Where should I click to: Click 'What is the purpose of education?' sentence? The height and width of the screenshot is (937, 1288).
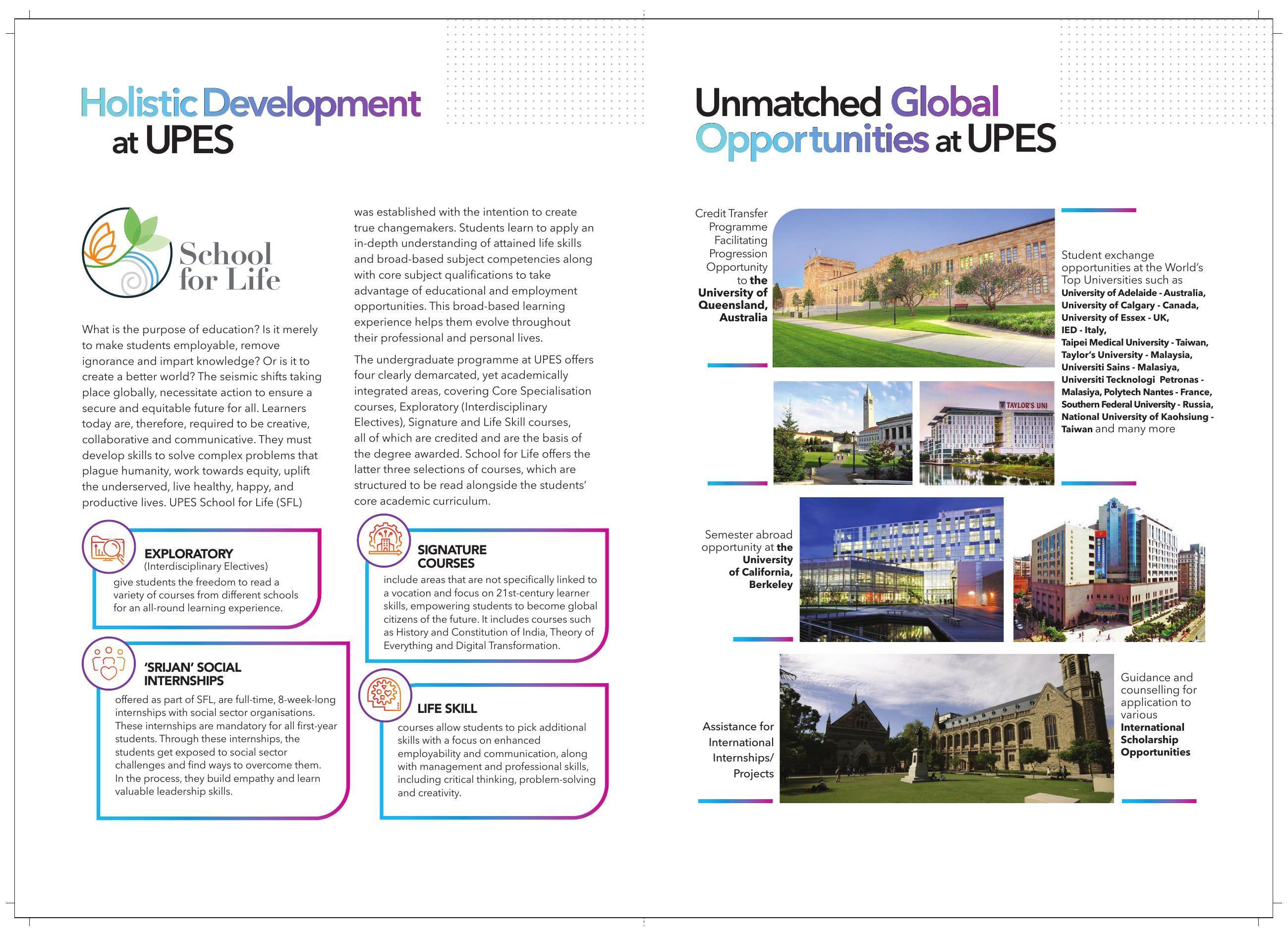(x=170, y=330)
